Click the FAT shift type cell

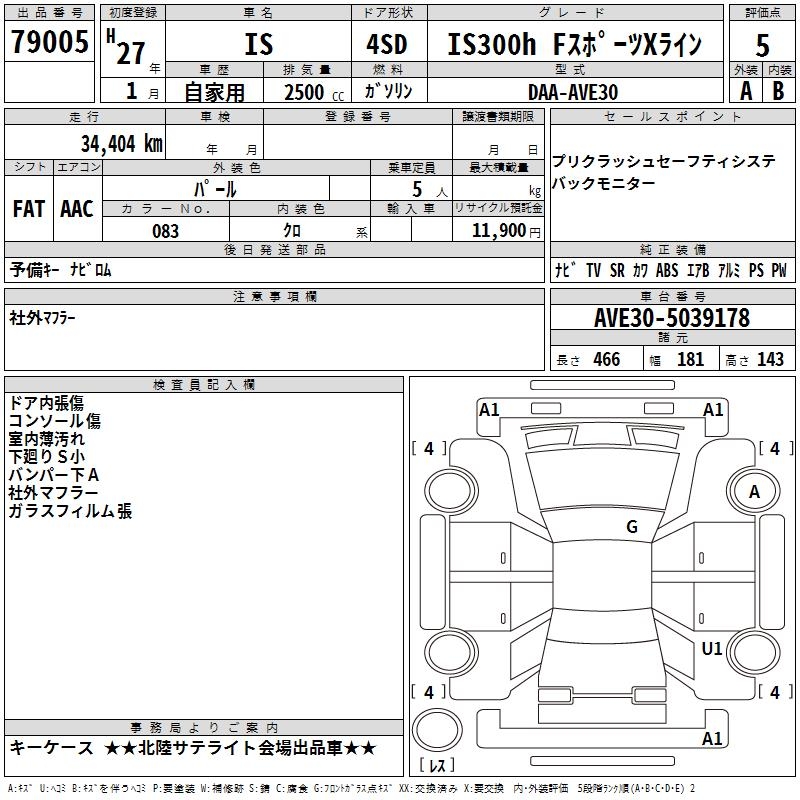(28, 209)
